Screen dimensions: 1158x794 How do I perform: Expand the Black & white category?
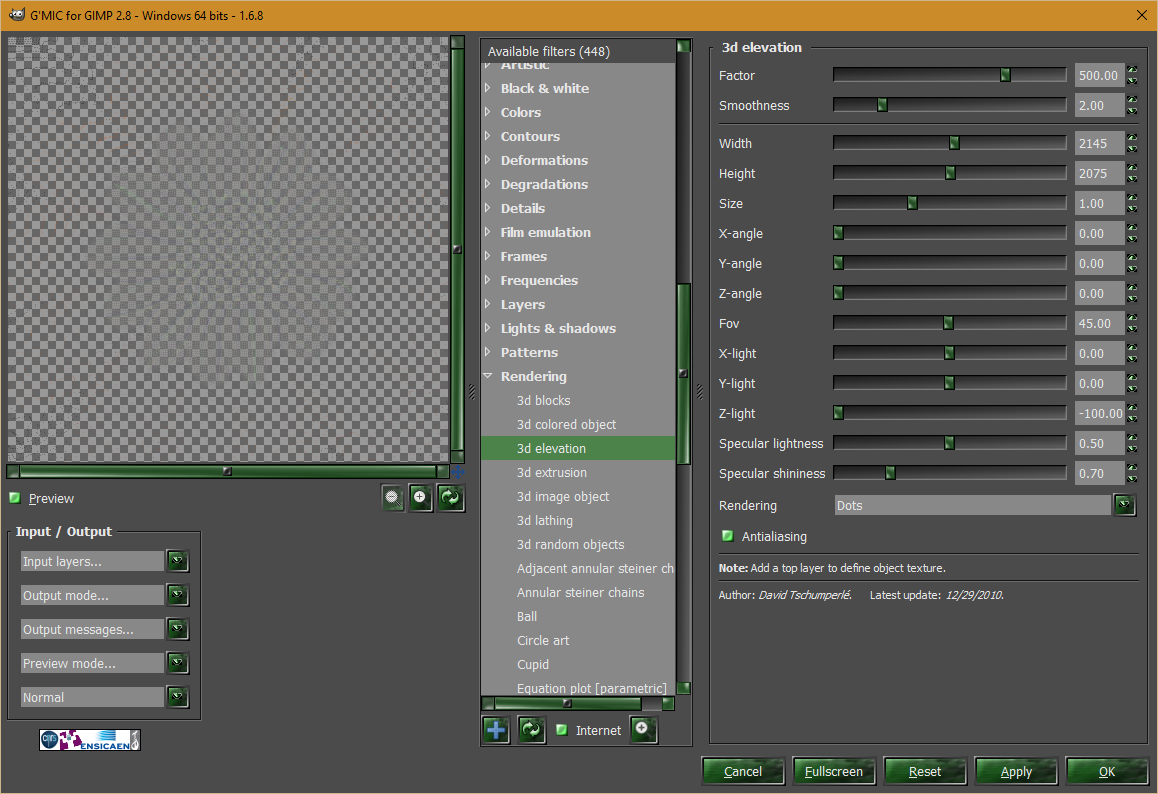pos(487,88)
